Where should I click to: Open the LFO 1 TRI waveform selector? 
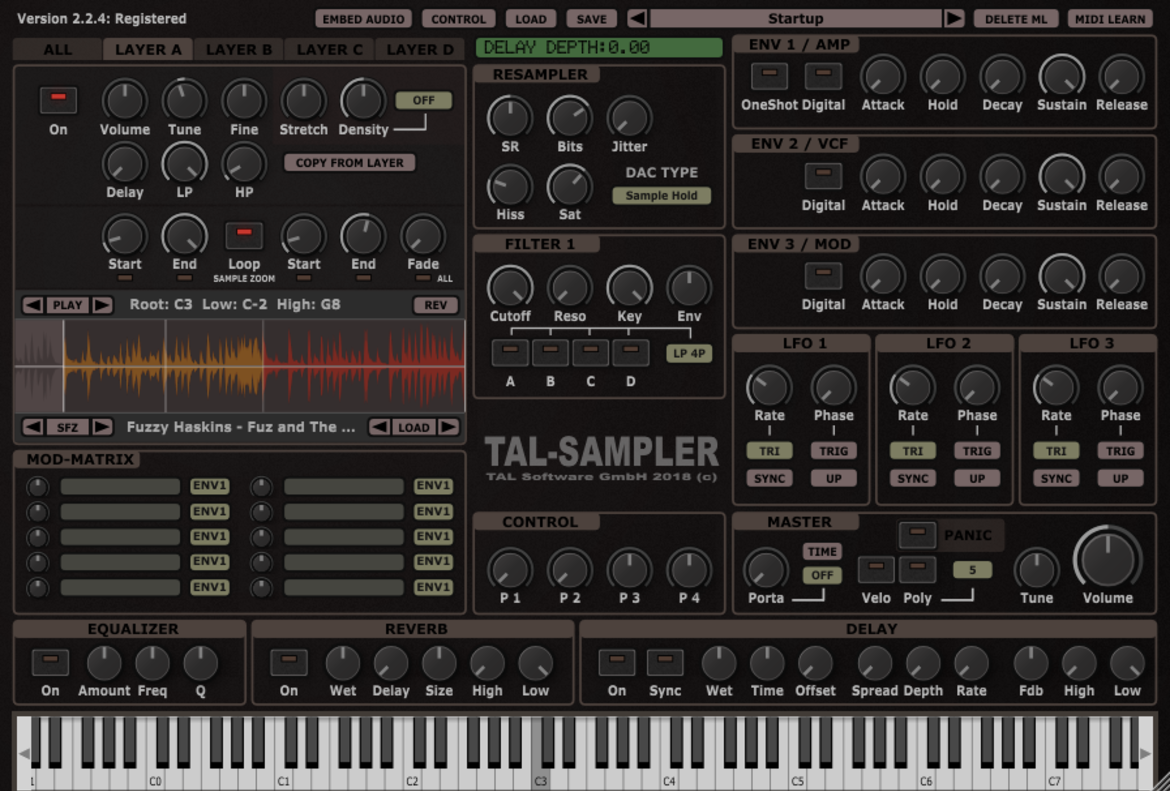[x=769, y=451]
